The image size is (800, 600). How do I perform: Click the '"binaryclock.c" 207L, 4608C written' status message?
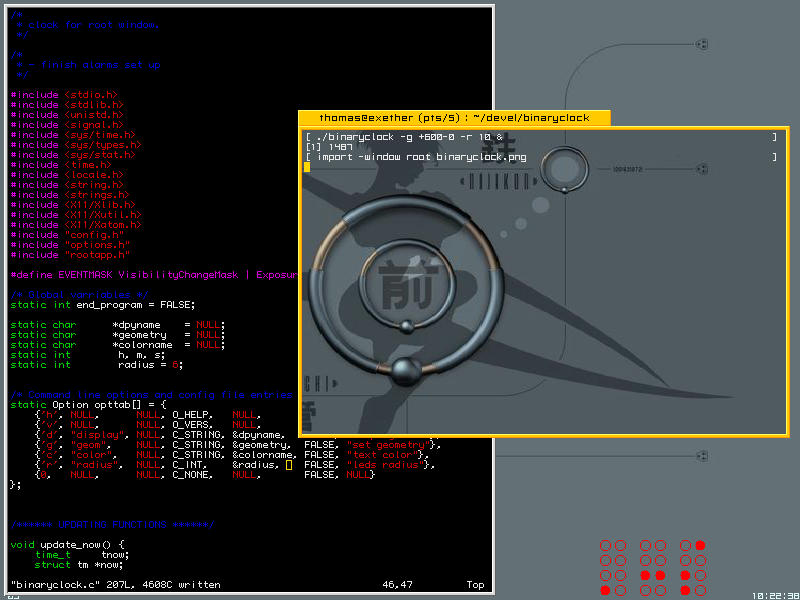coord(115,585)
